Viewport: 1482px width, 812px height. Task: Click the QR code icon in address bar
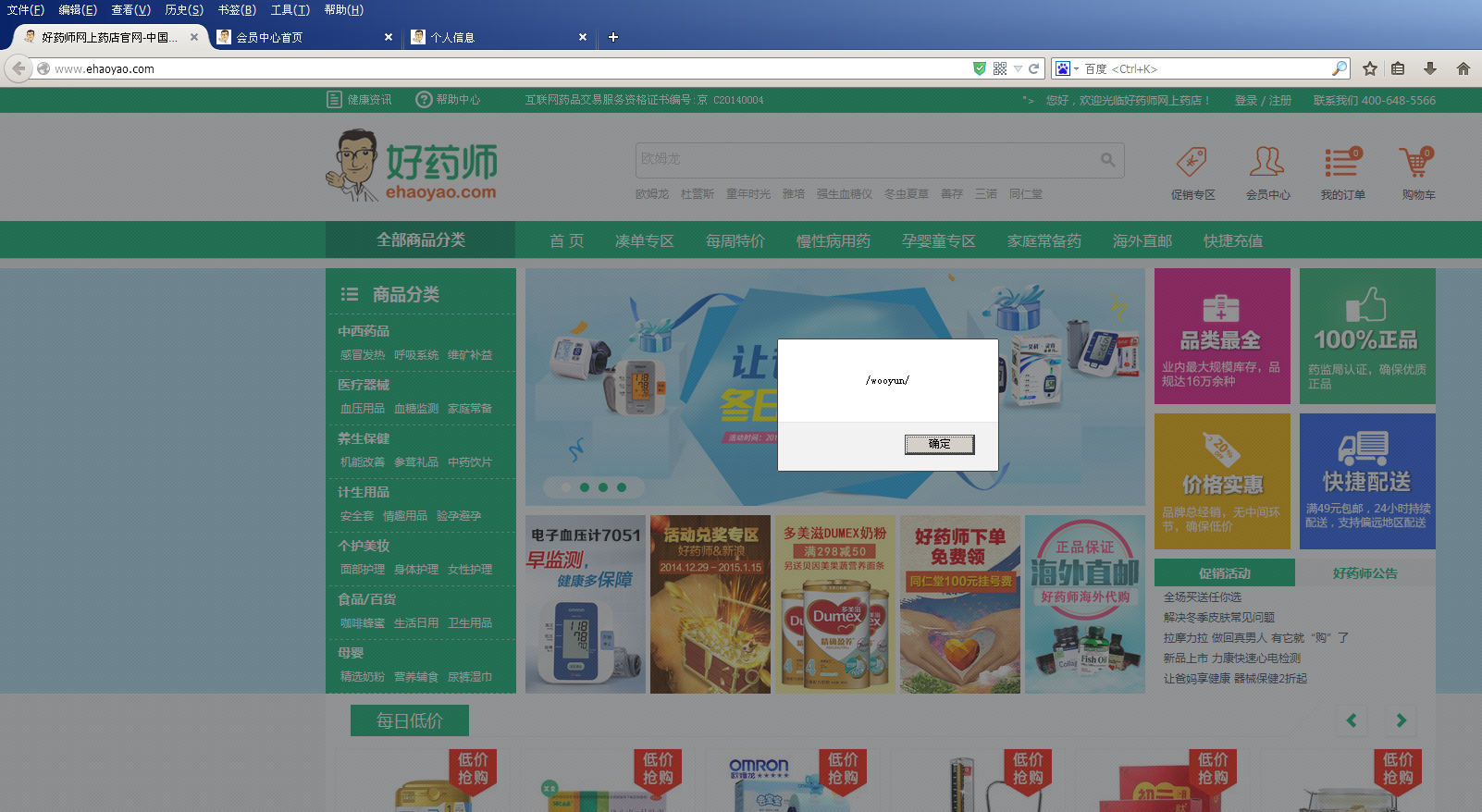[x=1000, y=68]
